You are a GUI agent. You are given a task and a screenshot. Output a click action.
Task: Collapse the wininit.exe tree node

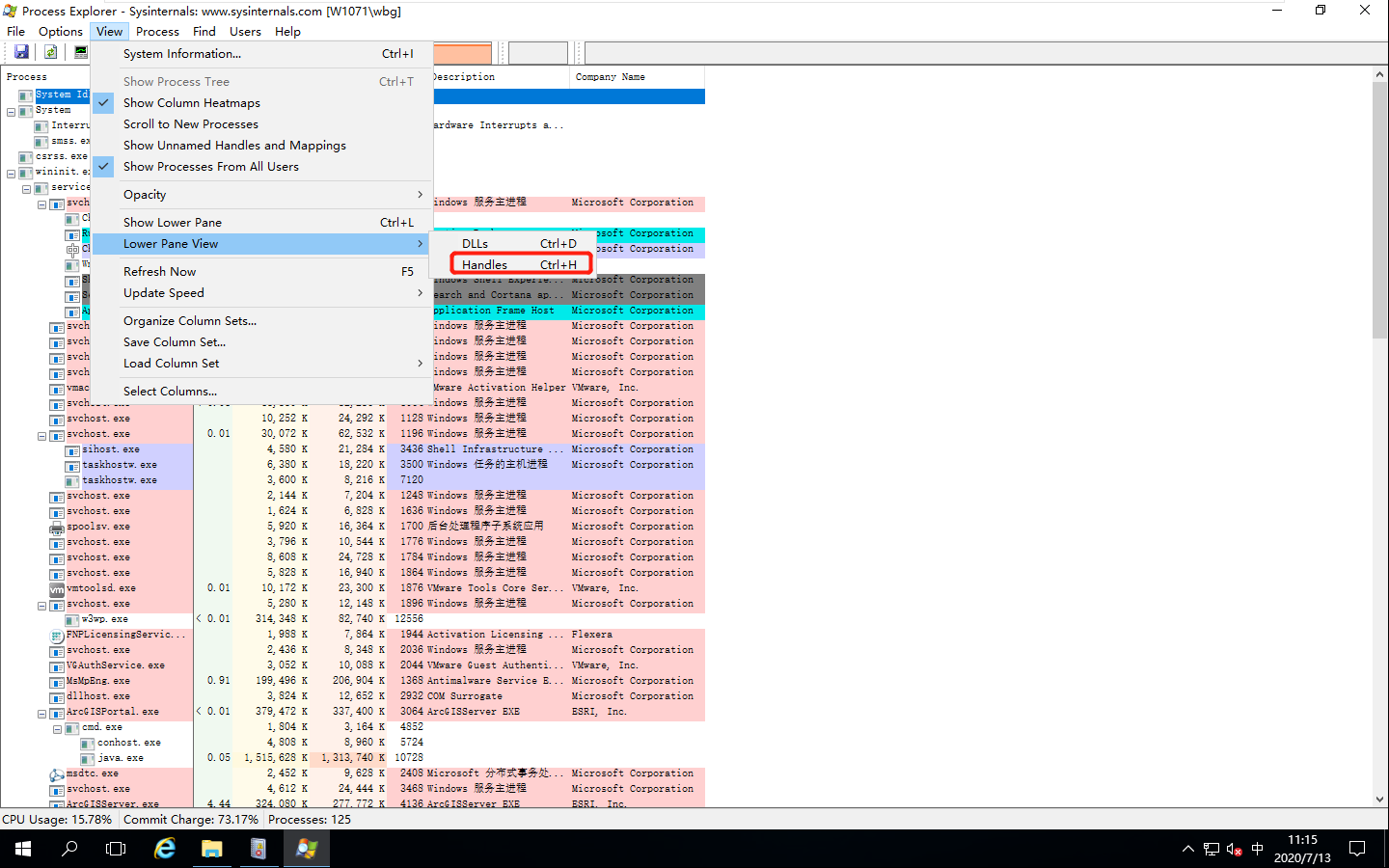coord(11,174)
